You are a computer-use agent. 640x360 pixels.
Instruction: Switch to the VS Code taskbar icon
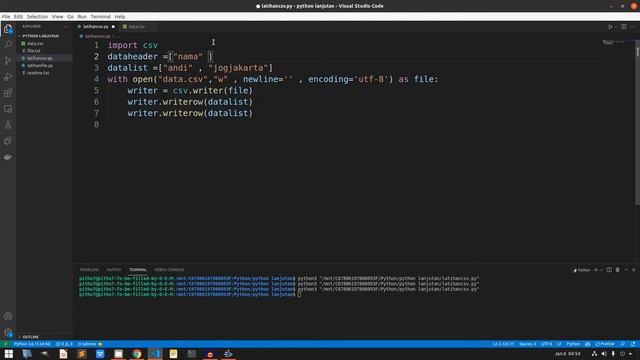pos(155,354)
